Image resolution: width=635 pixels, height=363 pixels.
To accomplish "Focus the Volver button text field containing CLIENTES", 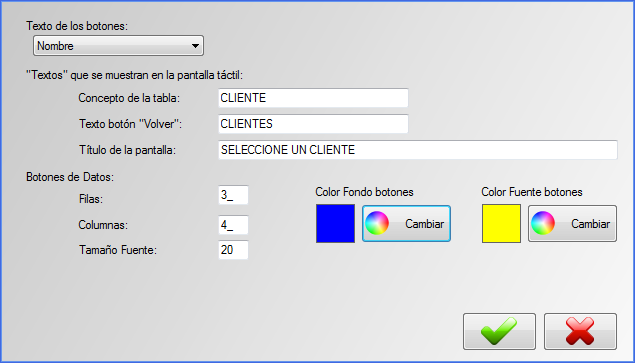I will [313, 124].
